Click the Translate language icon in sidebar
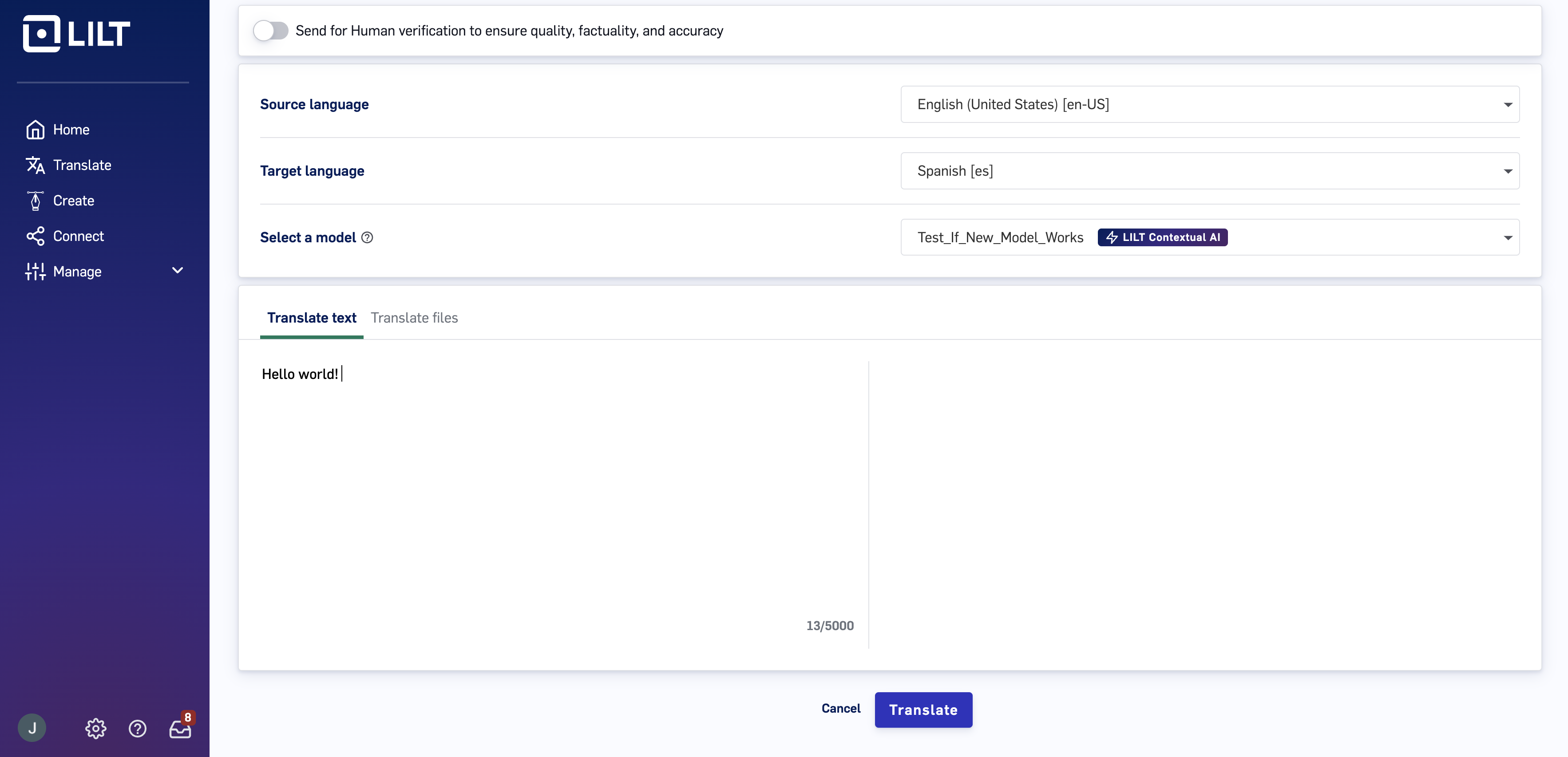Screen dimensions: 1568x757 36,165
